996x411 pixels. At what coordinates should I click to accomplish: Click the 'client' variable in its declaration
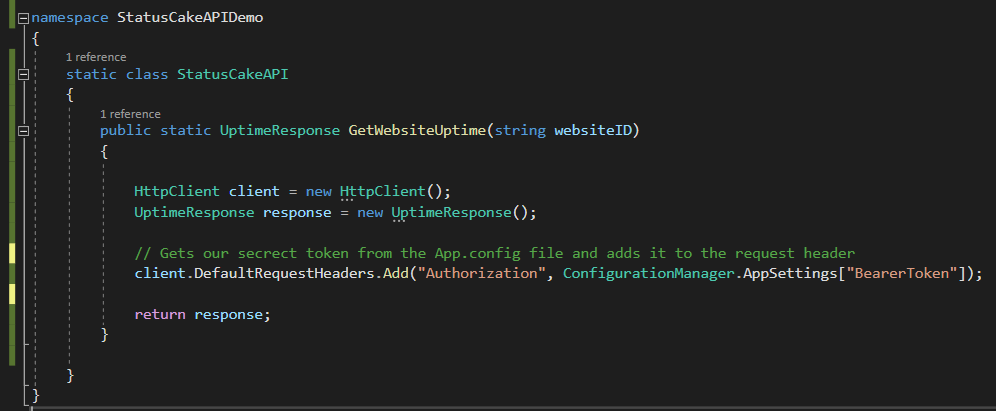[x=253, y=191]
